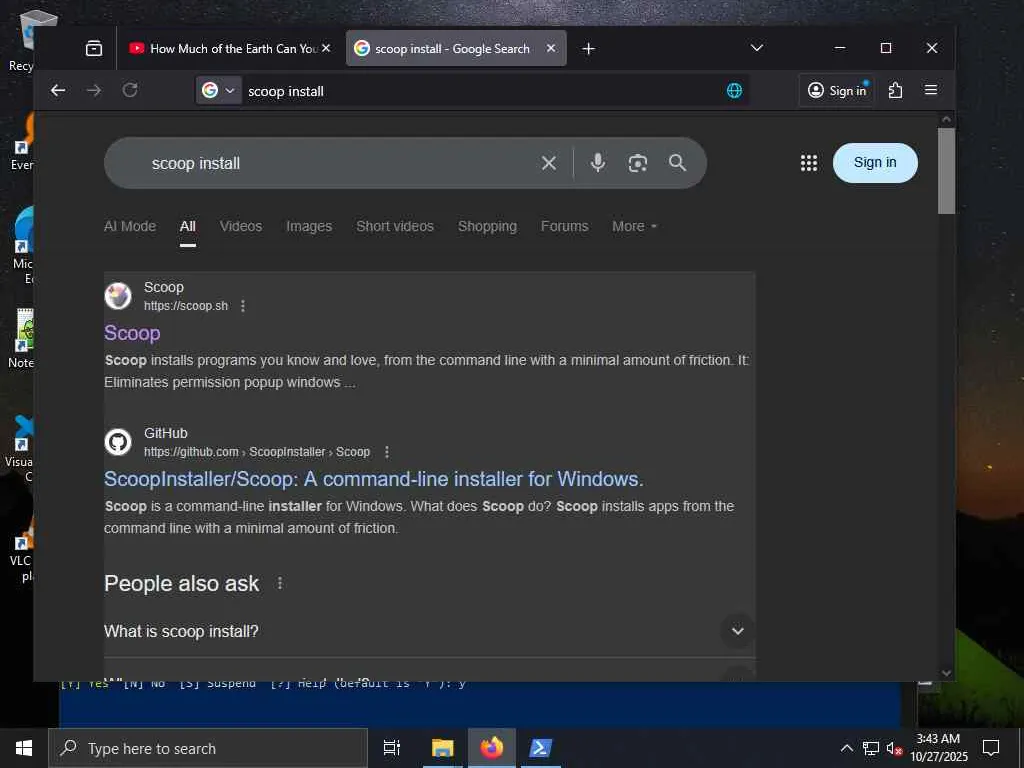Switch to AI Mode tab
The height and width of the screenshot is (768, 1024).
click(130, 226)
